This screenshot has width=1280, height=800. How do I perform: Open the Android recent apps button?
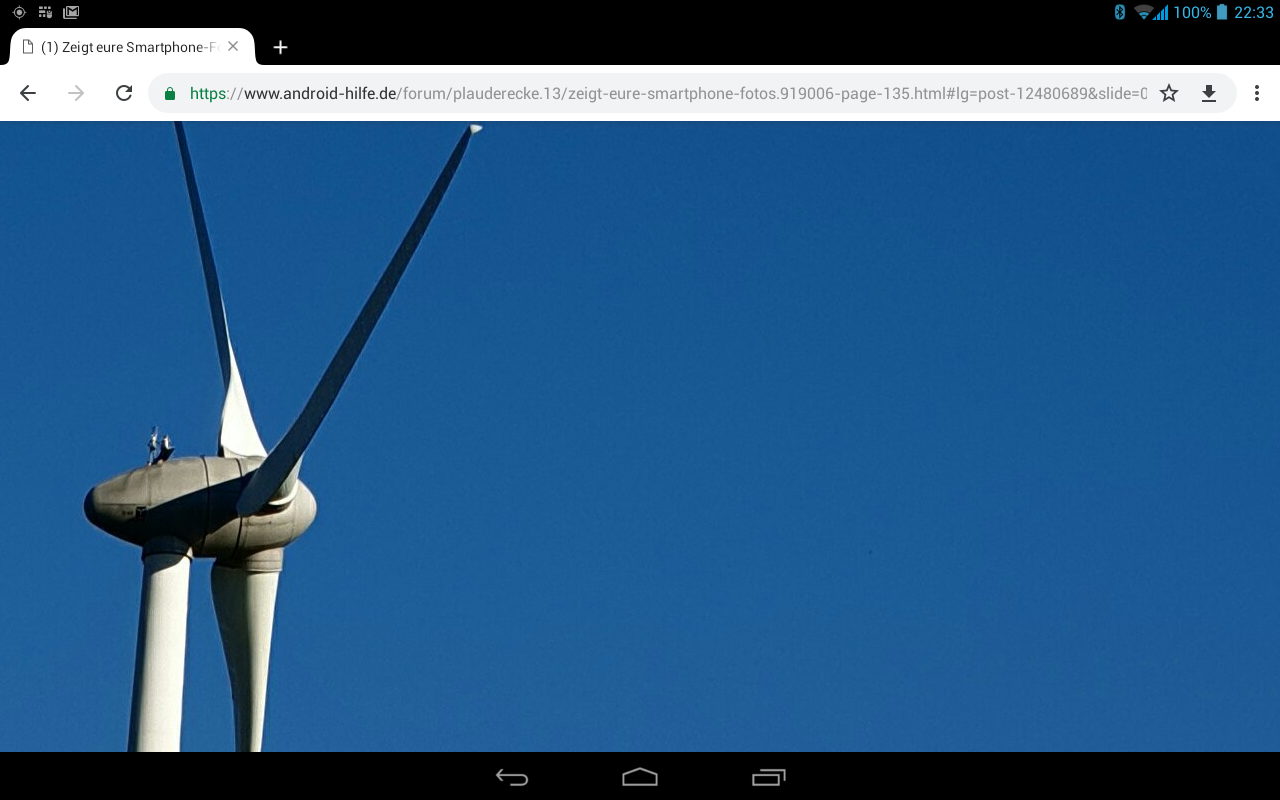point(768,777)
